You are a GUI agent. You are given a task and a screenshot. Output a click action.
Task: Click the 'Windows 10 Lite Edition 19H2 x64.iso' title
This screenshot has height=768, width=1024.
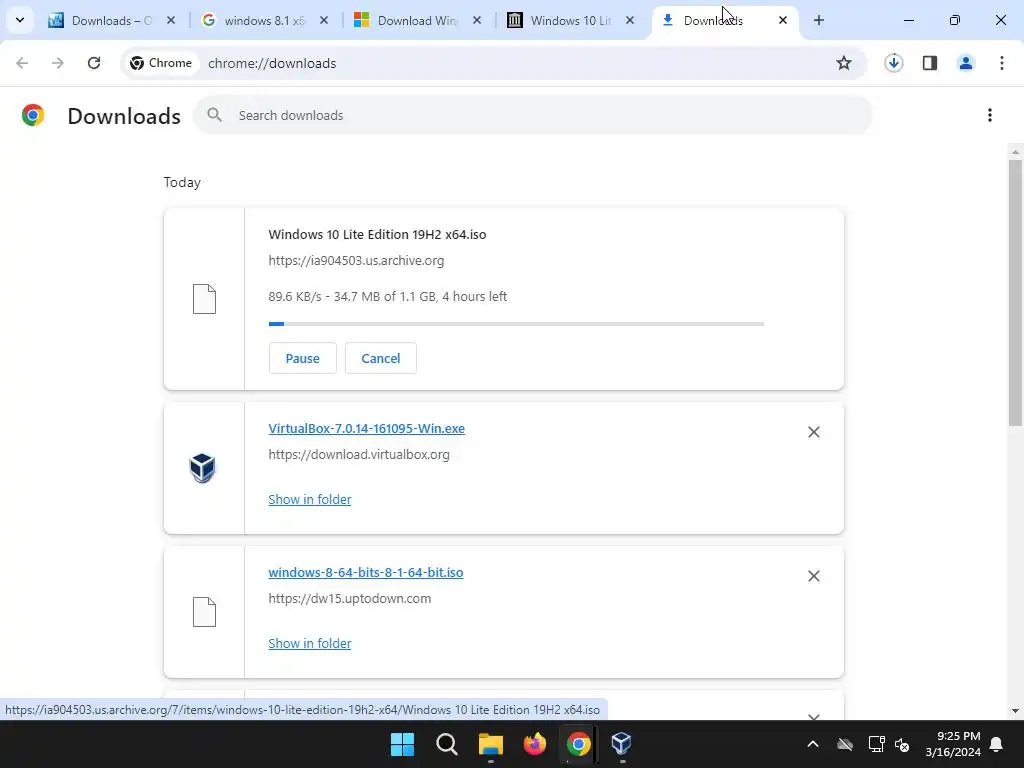pyautogui.click(x=377, y=234)
